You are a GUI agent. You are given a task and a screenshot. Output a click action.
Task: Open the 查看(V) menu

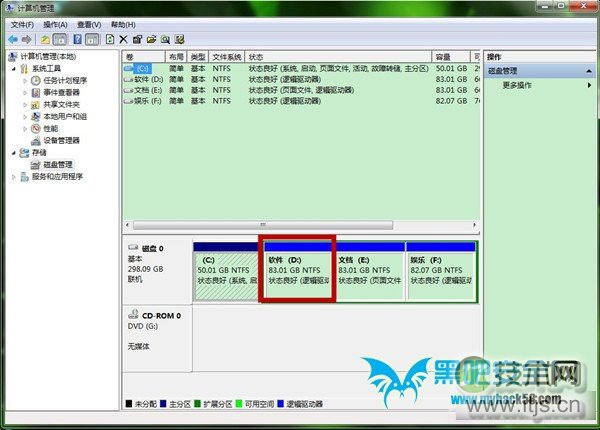pyautogui.click(x=89, y=25)
